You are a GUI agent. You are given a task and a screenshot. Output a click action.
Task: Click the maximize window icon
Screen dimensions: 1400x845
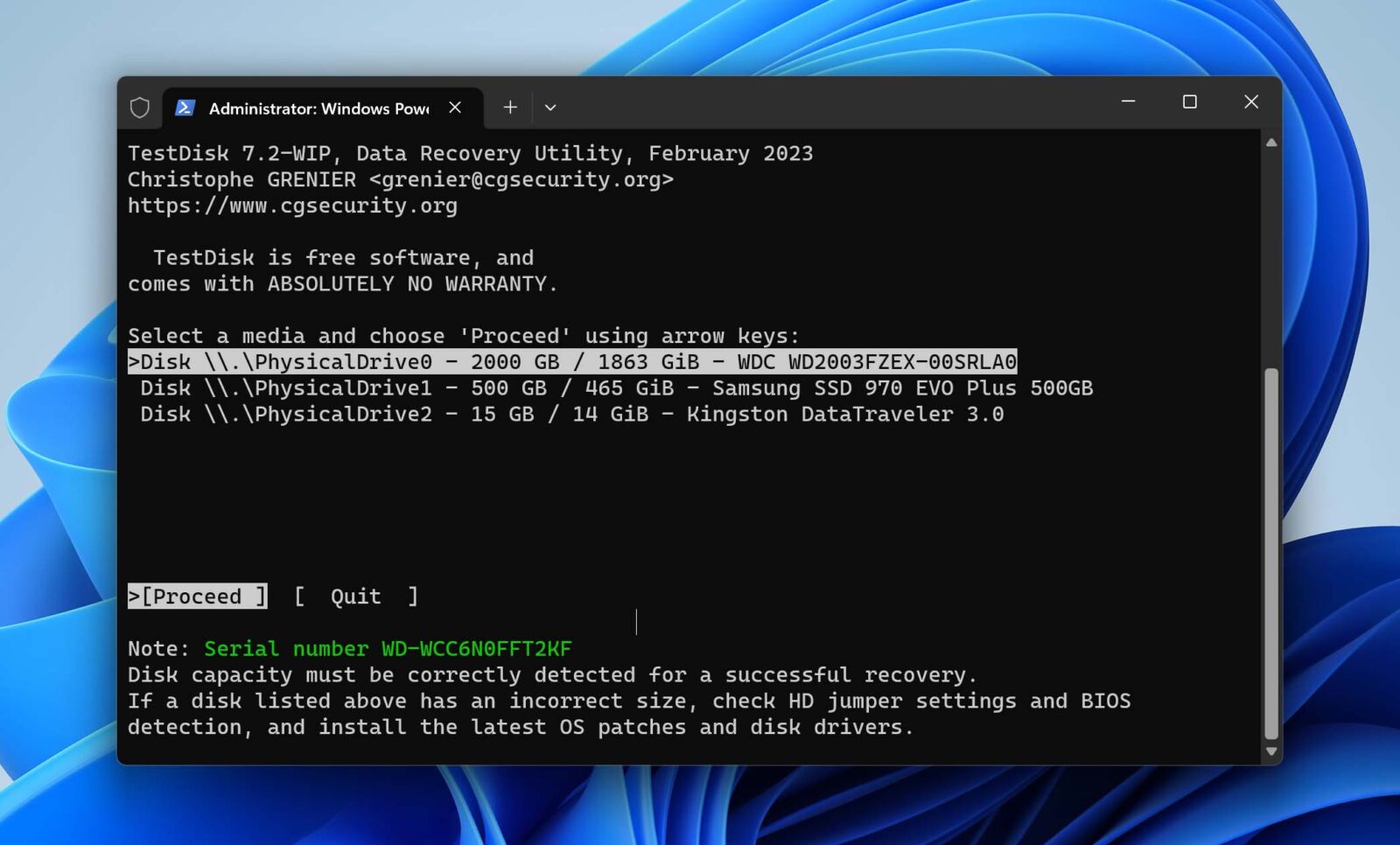(x=1189, y=102)
